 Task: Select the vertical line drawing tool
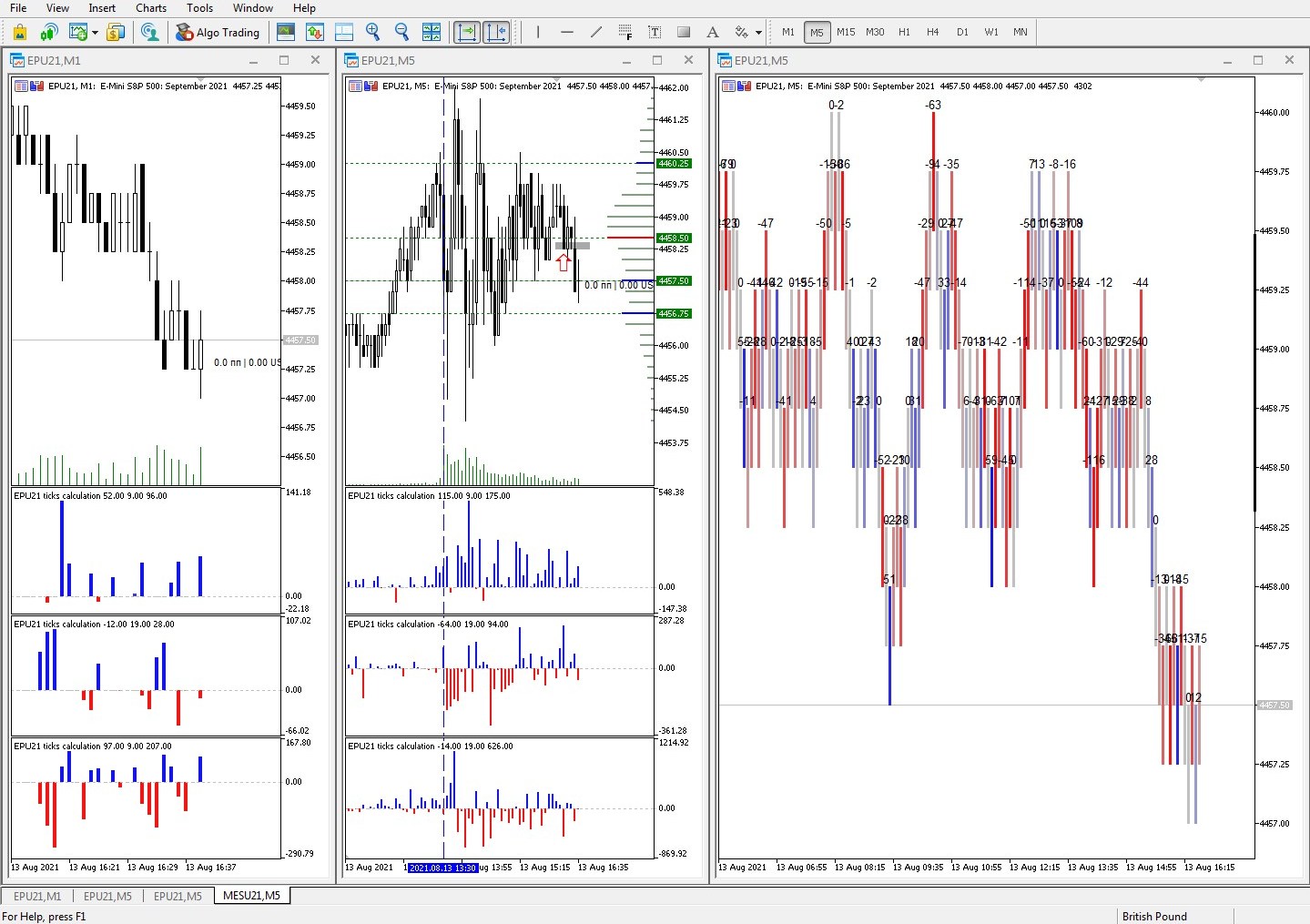click(538, 32)
